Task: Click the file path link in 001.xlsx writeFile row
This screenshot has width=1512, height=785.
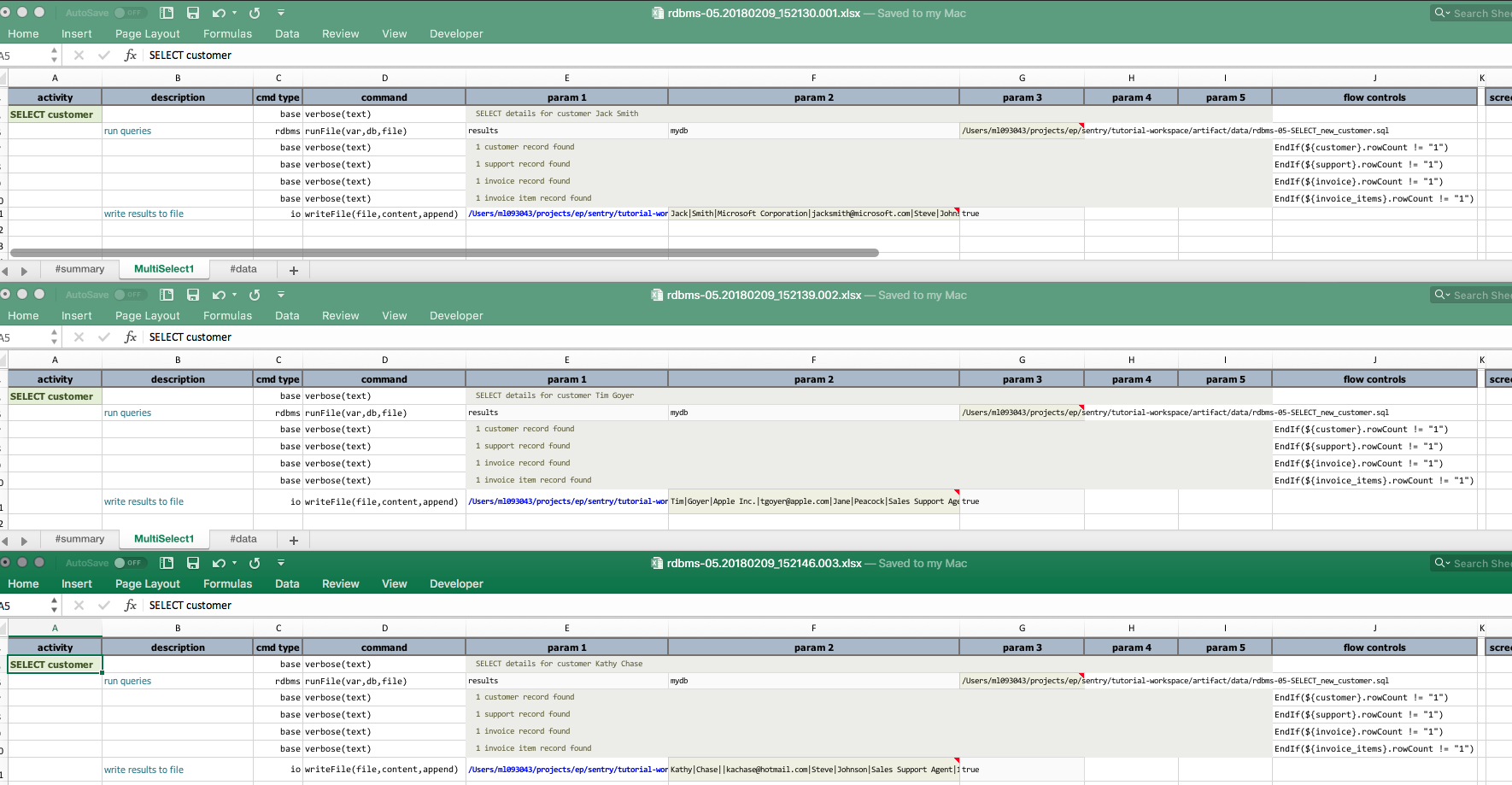Action: tap(567, 214)
